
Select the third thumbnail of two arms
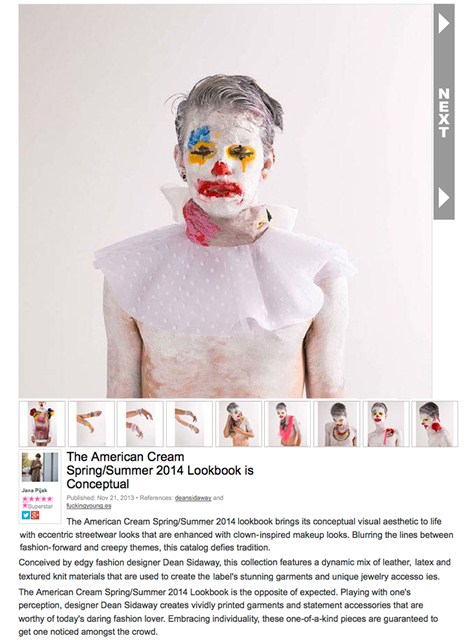coord(140,424)
